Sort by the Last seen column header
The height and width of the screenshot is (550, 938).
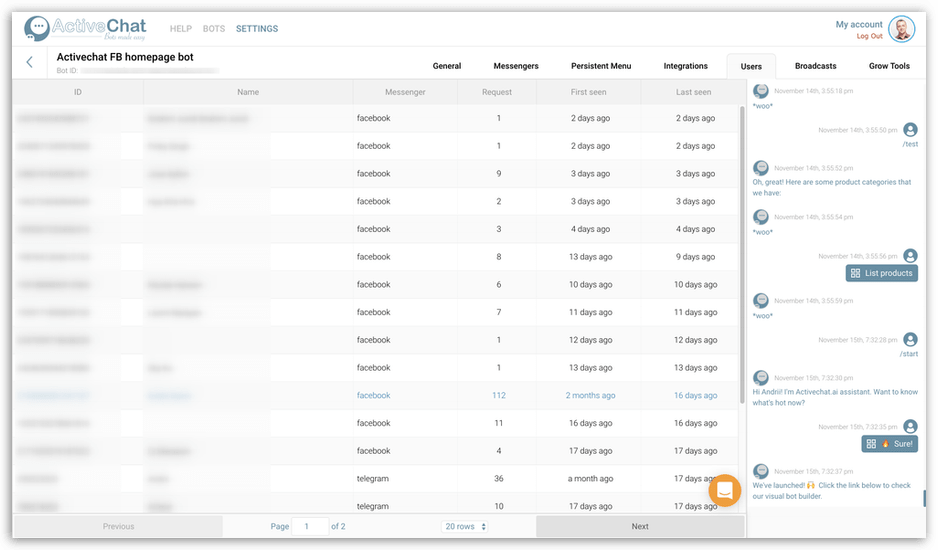point(693,92)
